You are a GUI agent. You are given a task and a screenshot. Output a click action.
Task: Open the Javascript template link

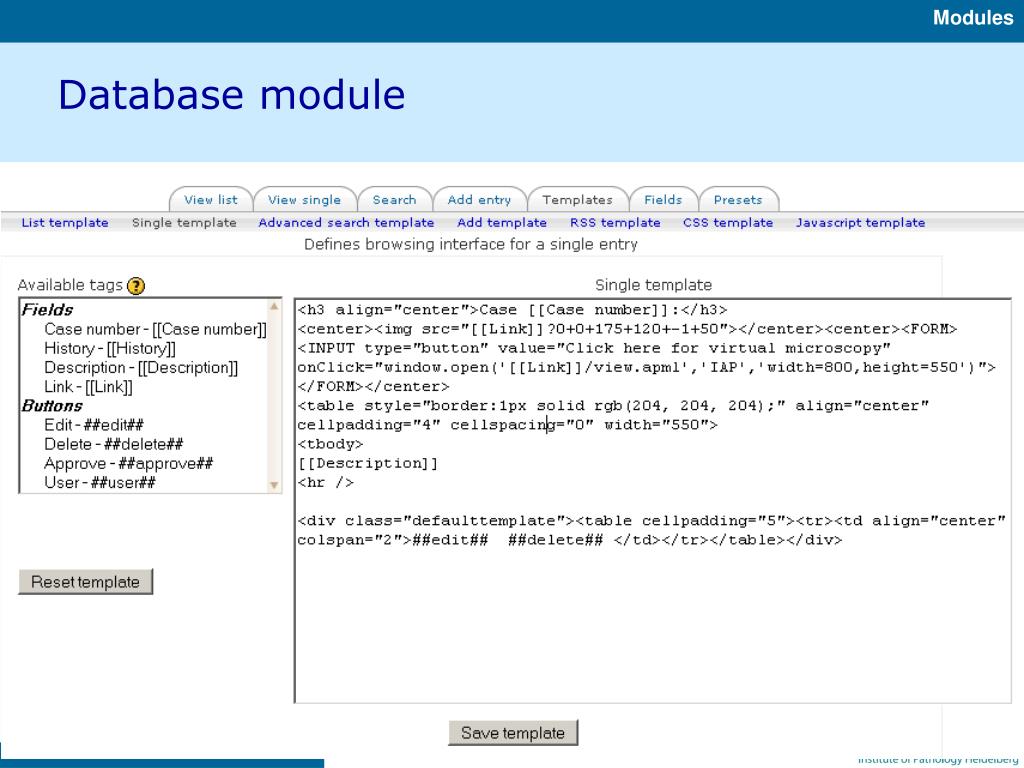(860, 223)
